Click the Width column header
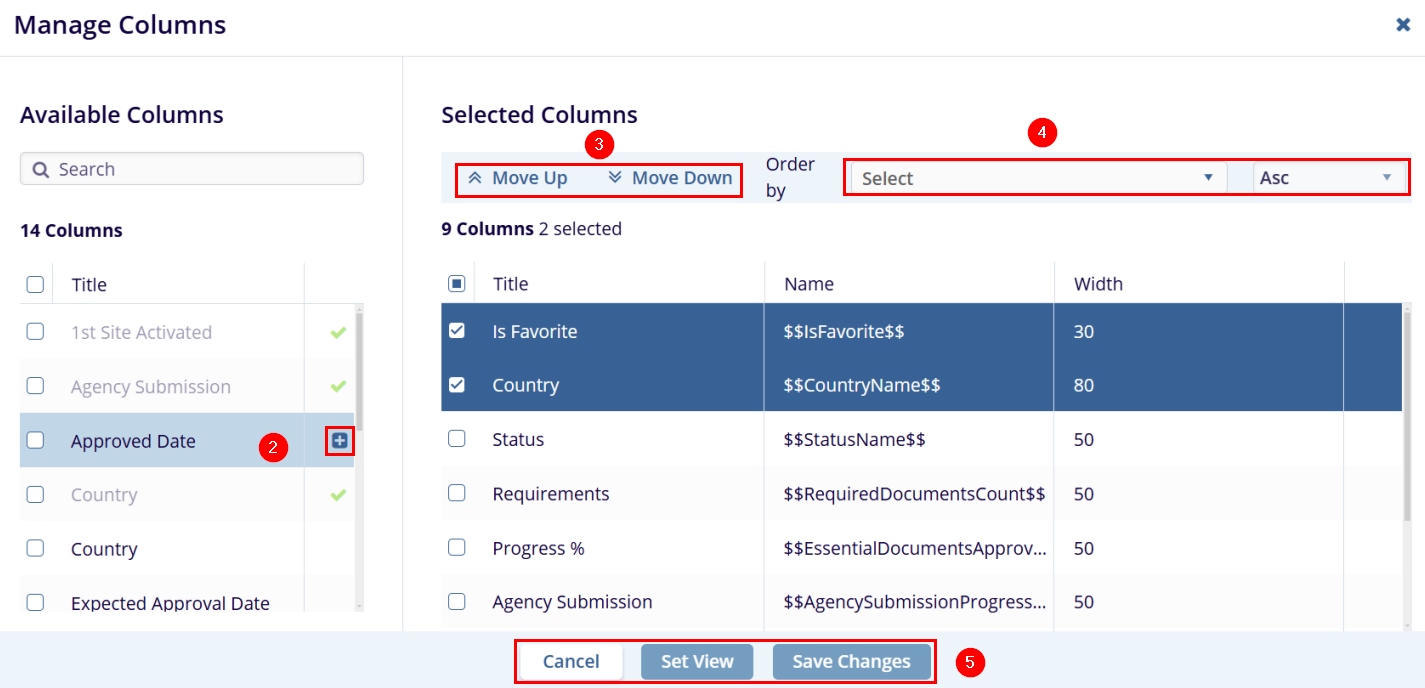Image resolution: width=1425 pixels, height=688 pixels. coord(1098,284)
